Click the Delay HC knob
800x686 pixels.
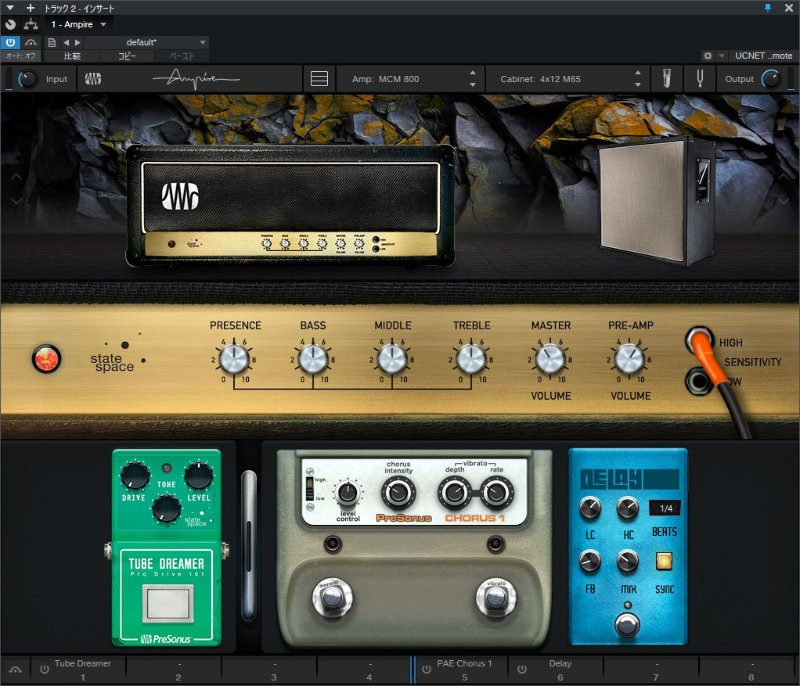(628, 507)
